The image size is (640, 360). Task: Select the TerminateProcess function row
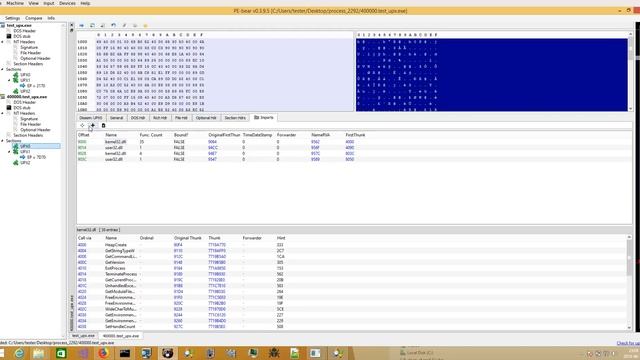[352, 274]
